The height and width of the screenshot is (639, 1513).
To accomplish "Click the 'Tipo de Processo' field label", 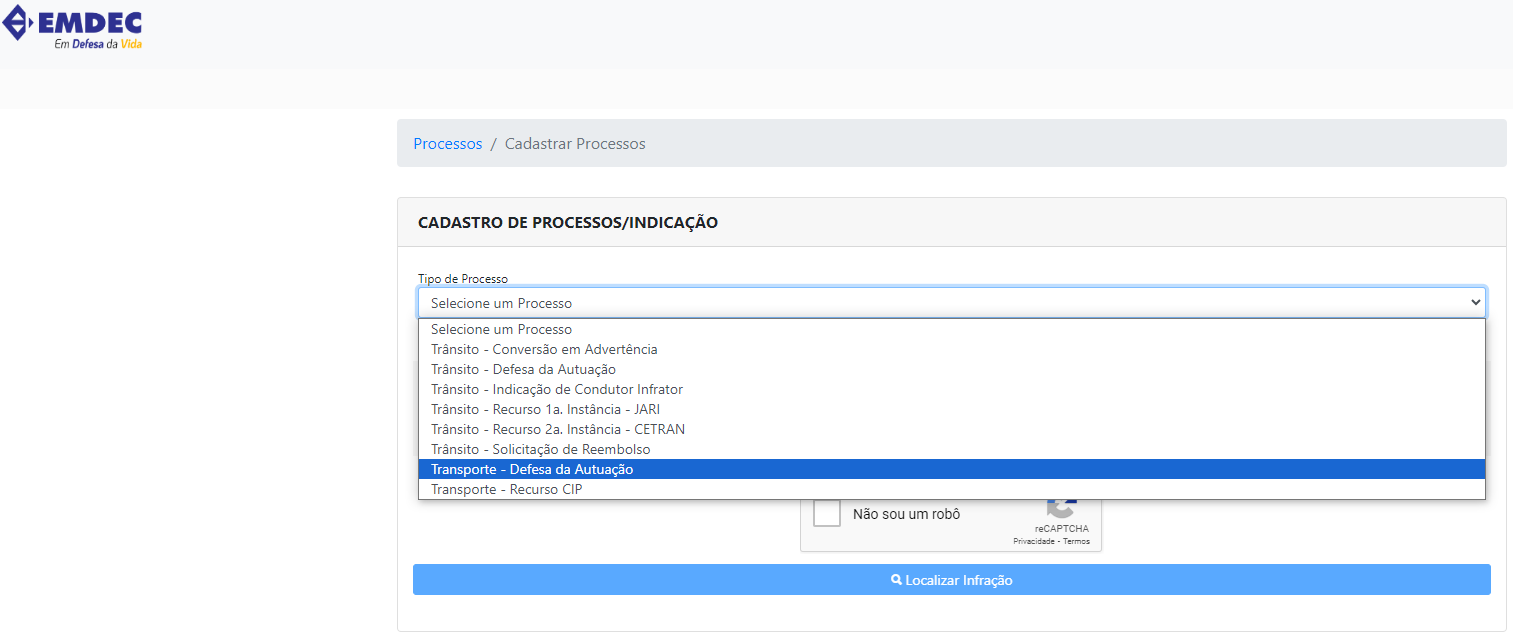I will click(463, 279).
